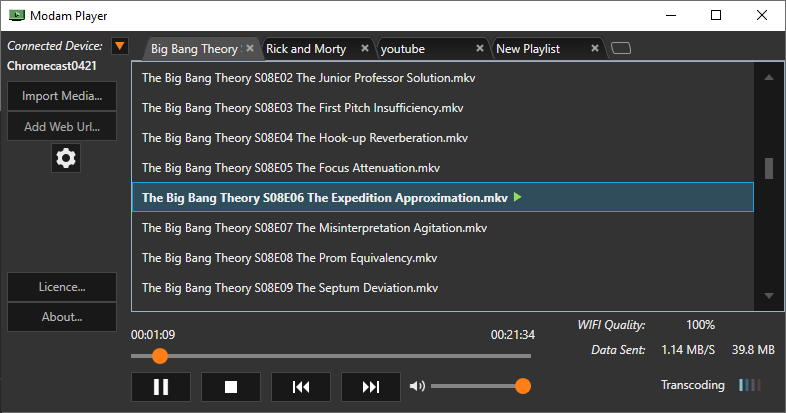
Task: Click the volume slider handle
Action: (522, 387)
